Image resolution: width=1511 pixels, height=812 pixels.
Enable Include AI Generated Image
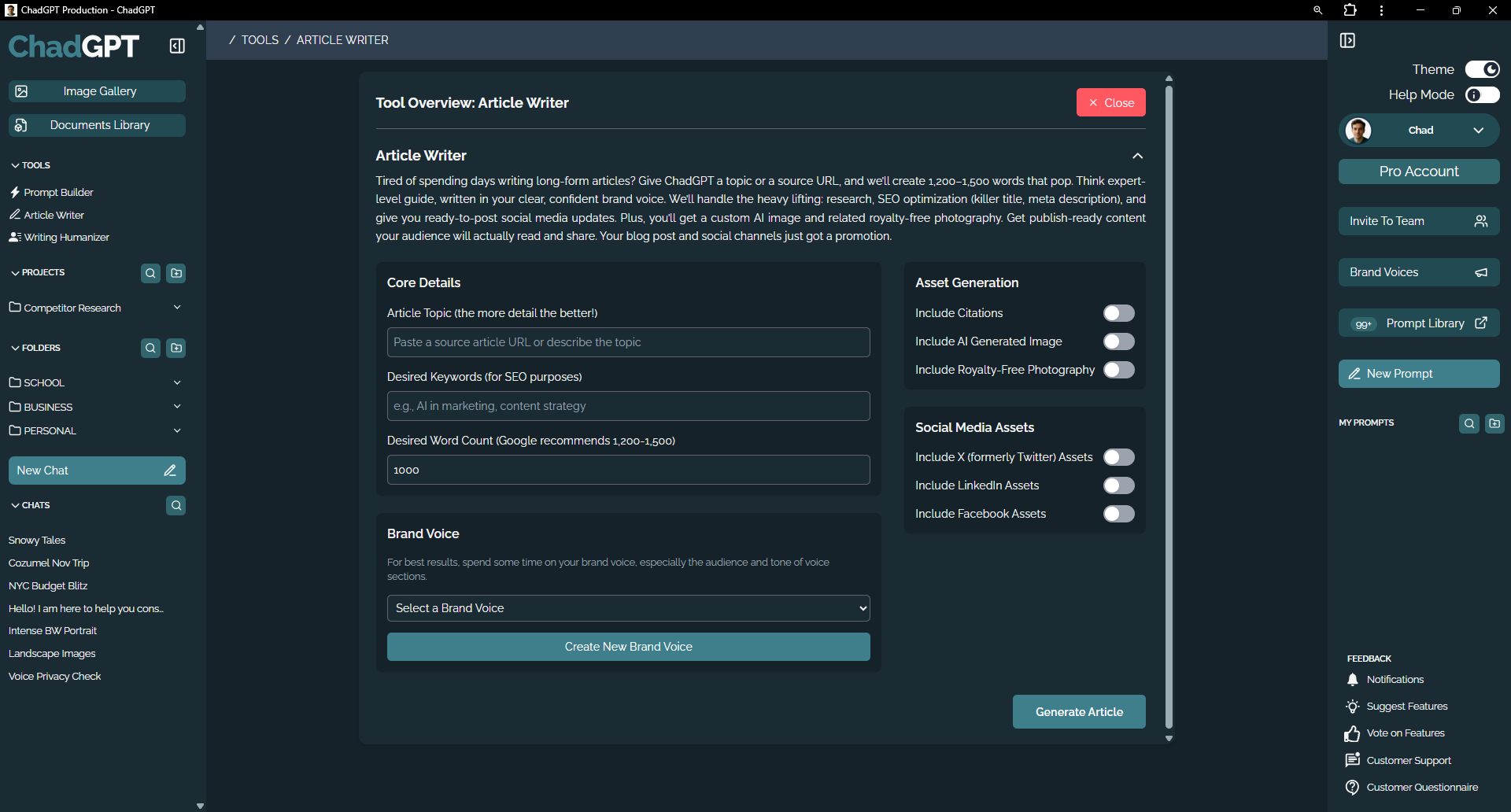[x=1119, y=341]
